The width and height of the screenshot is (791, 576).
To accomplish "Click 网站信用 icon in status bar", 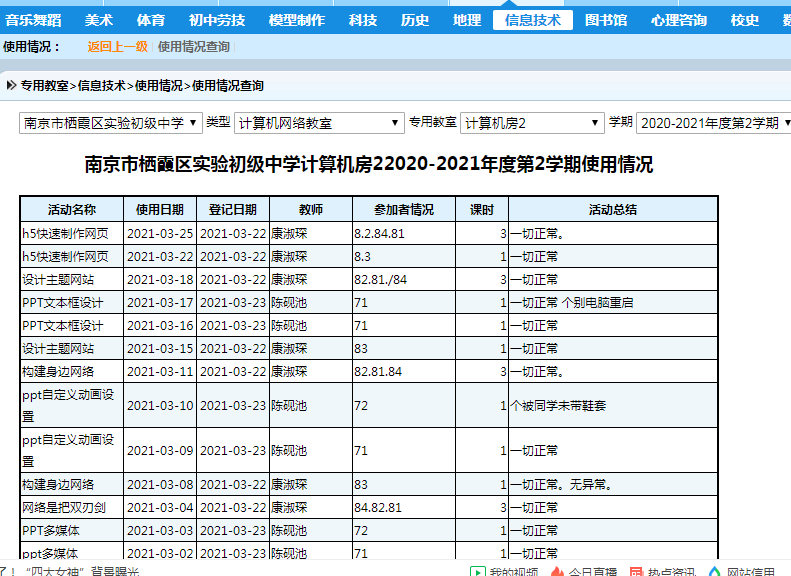I will click(715, 571).
